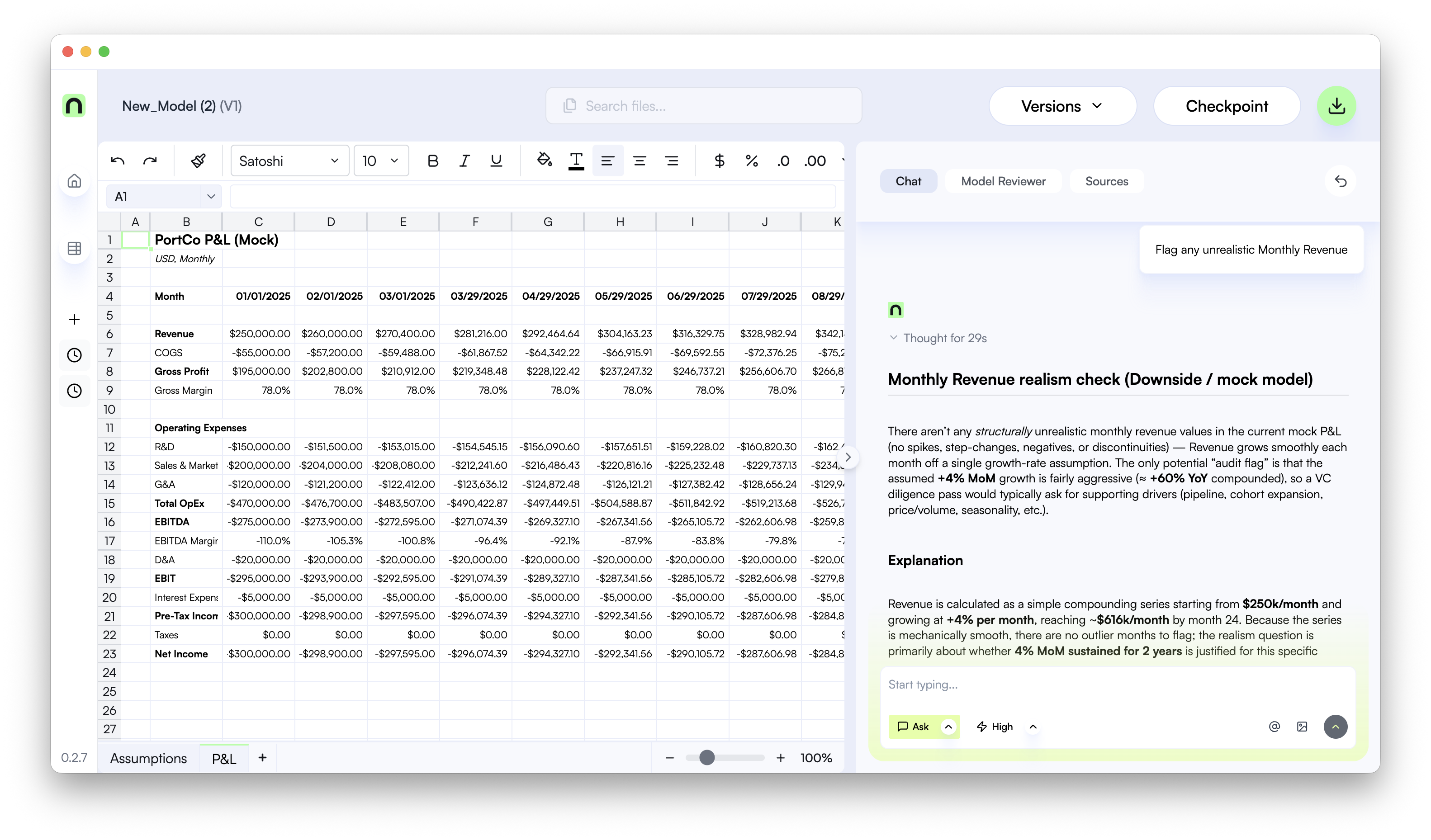Click the paint format brush icon
1431x840 pixels.
tap(198, 161)
